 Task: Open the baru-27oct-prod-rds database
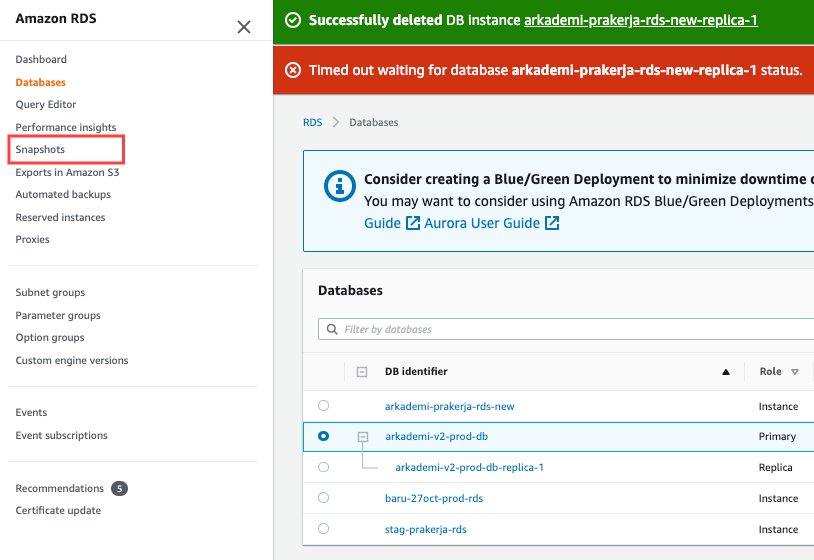[434, 498]
